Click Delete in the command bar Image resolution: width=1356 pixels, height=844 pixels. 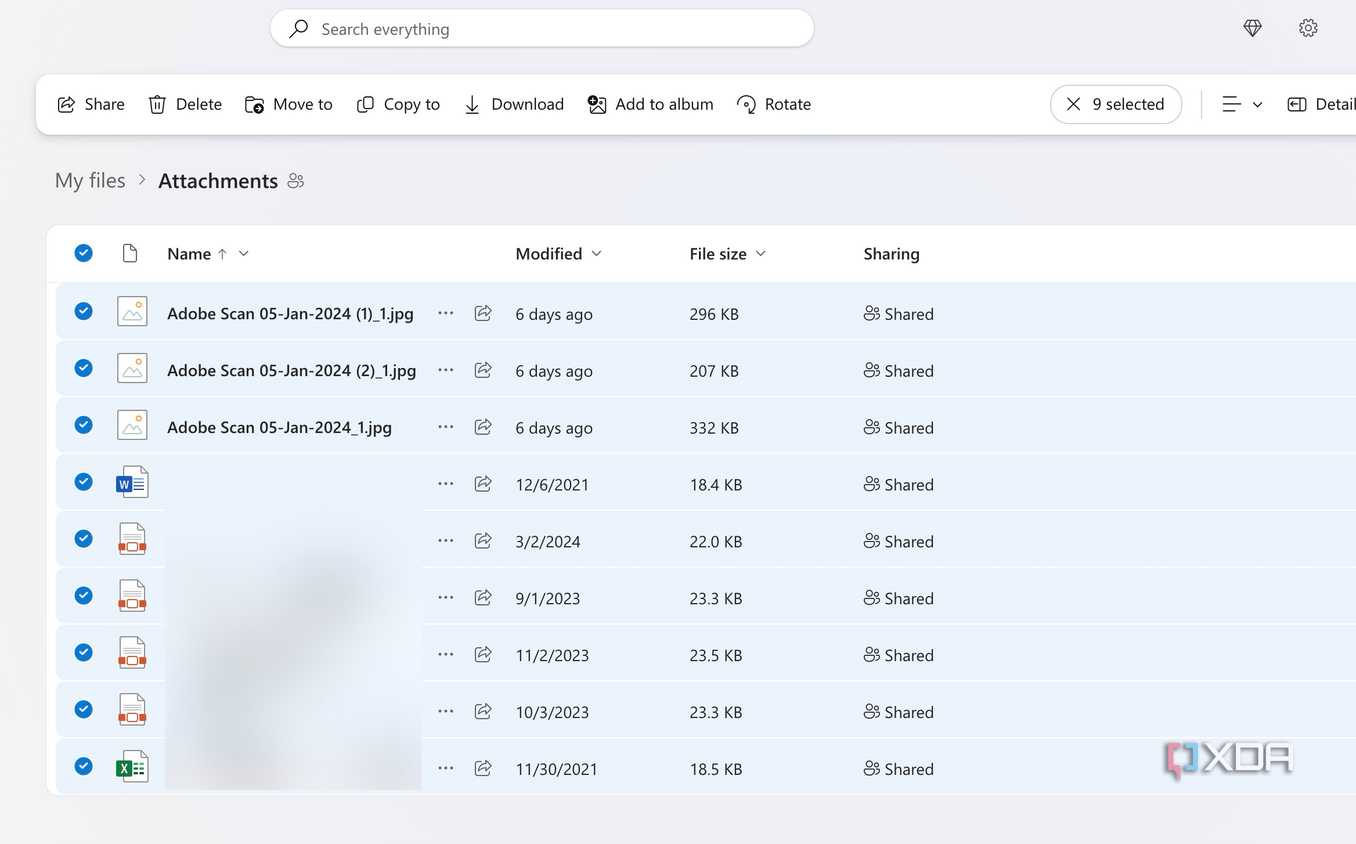click(x=185, y=104)
